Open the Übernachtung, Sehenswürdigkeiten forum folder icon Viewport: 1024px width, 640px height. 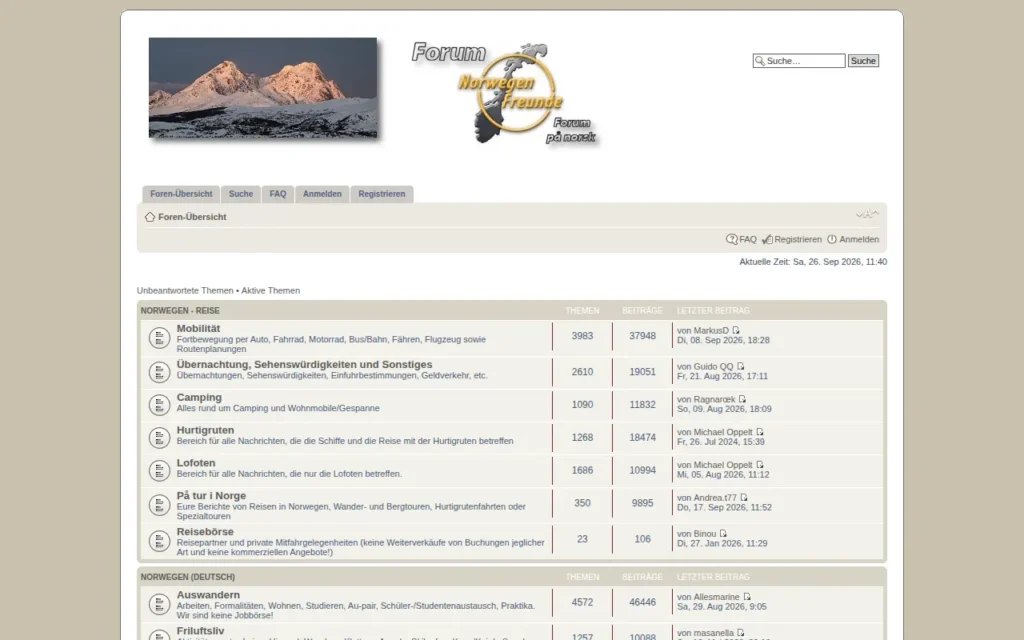point(159,372)
